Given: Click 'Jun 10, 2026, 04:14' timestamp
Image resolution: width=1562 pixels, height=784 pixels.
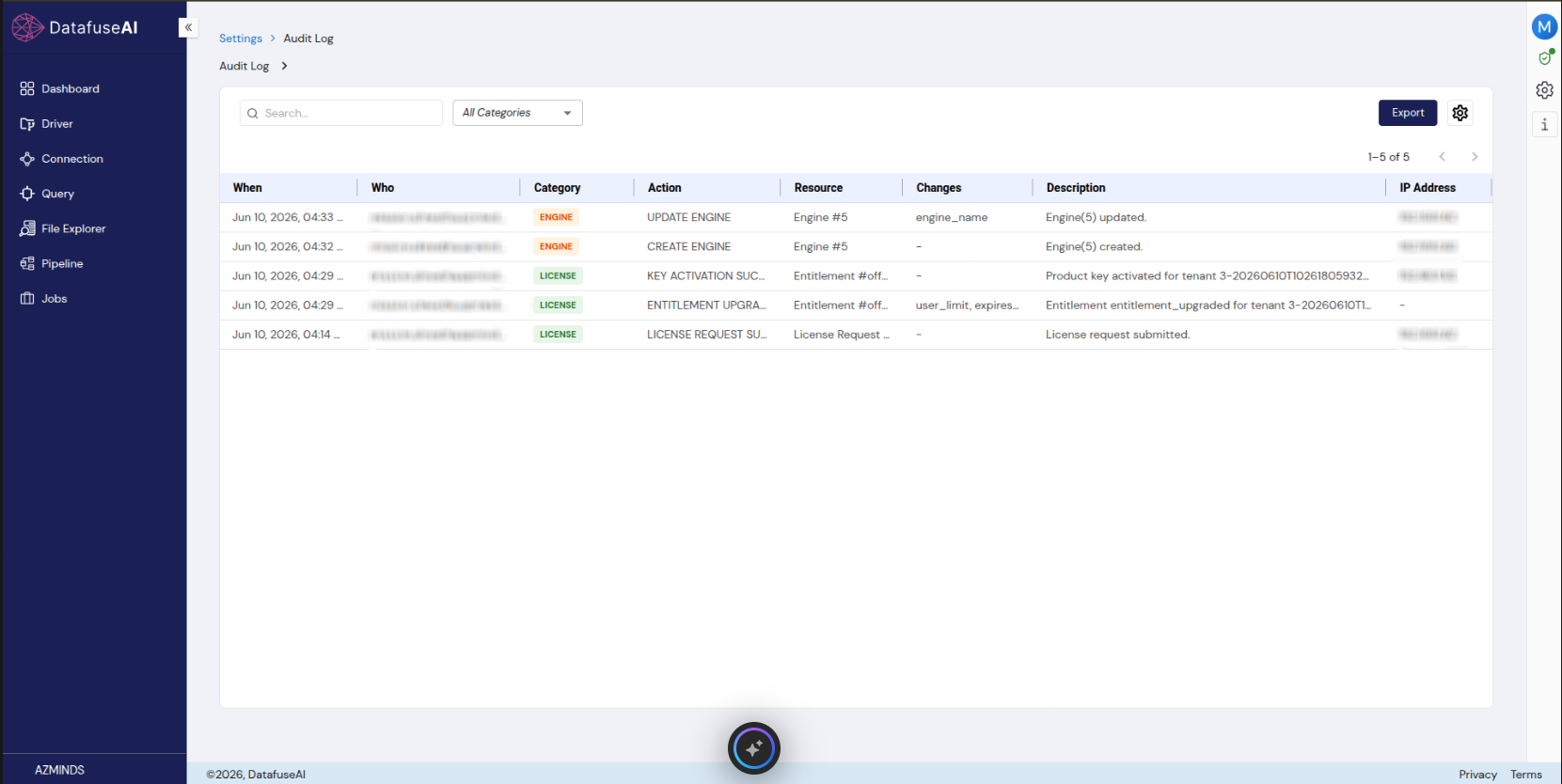Looking at the screenshot, I should 286,335.
